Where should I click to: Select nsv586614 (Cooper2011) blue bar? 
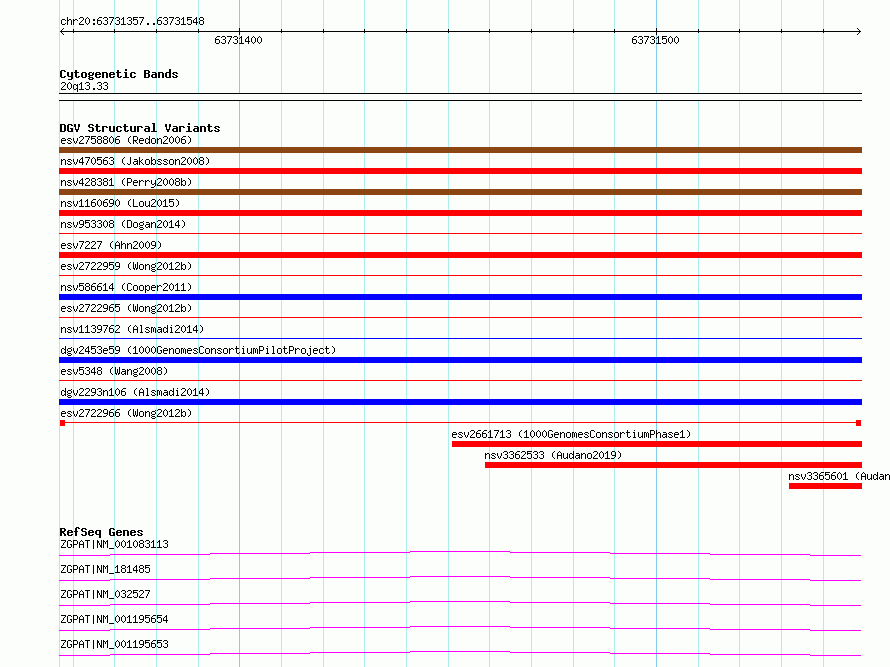pyautogui.click(x=460, y=297)
